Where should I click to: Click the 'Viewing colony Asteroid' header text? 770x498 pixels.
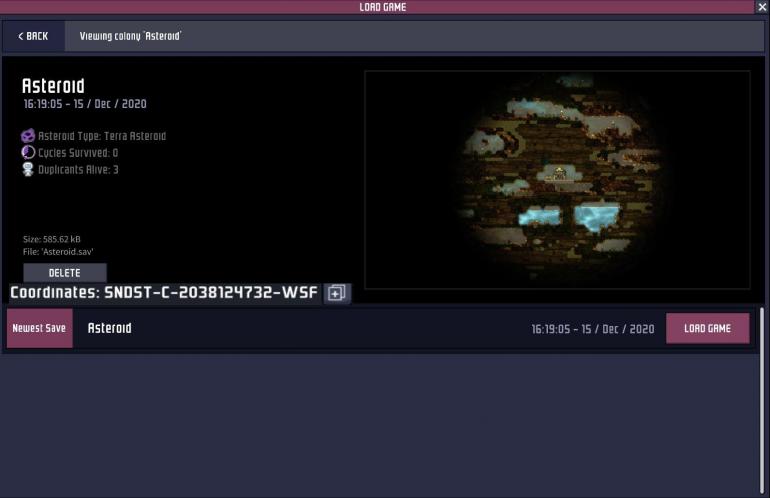(x=131, y=36)
